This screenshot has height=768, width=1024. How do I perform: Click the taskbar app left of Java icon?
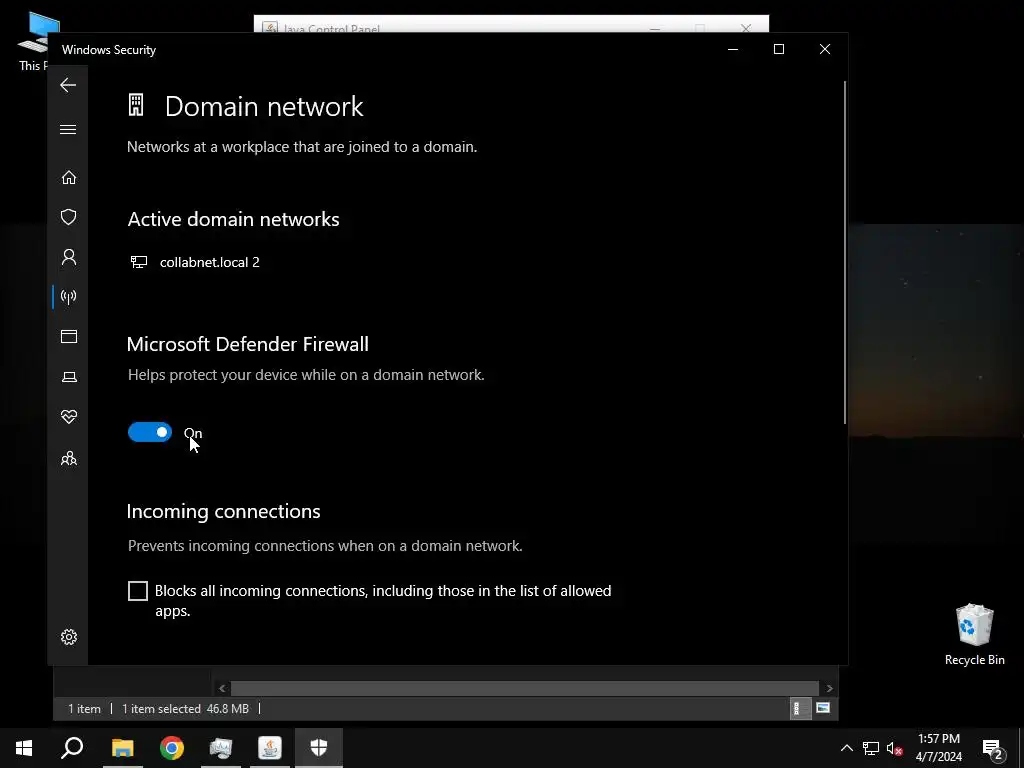pyautogui.click(x=221, y=748)
